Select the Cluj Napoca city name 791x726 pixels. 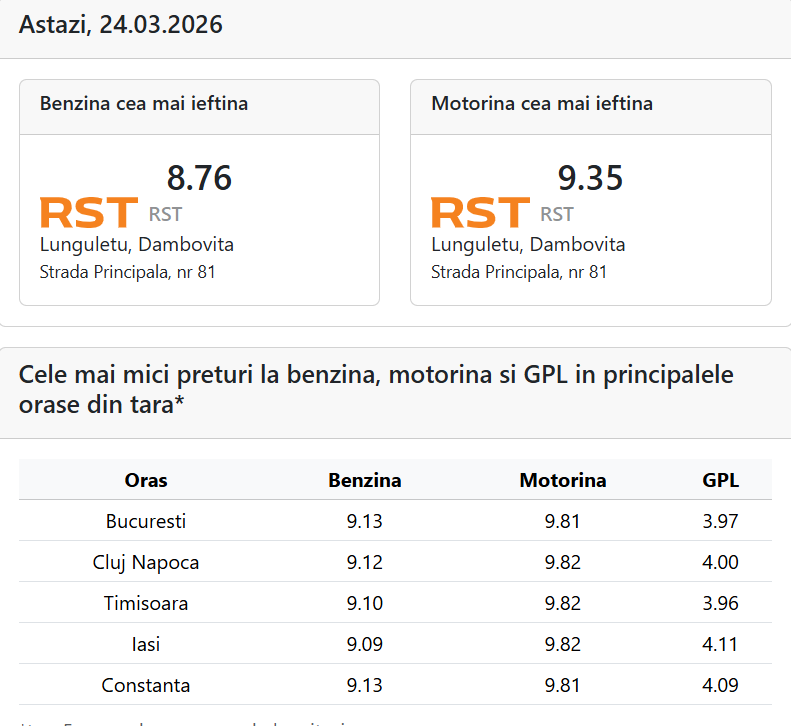click(146, 562)
